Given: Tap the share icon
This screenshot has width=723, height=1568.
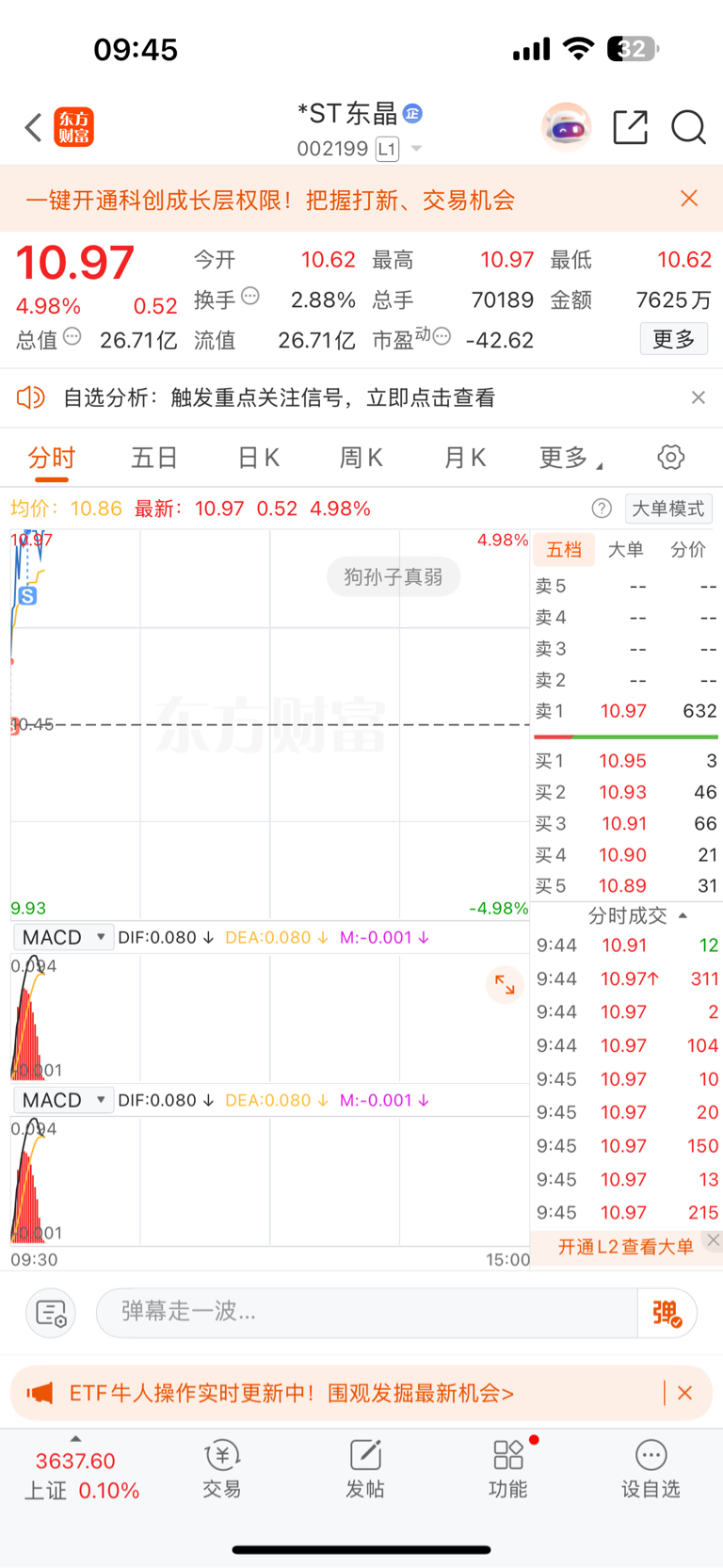Looking at the screenshot, I should coord(630,126).
